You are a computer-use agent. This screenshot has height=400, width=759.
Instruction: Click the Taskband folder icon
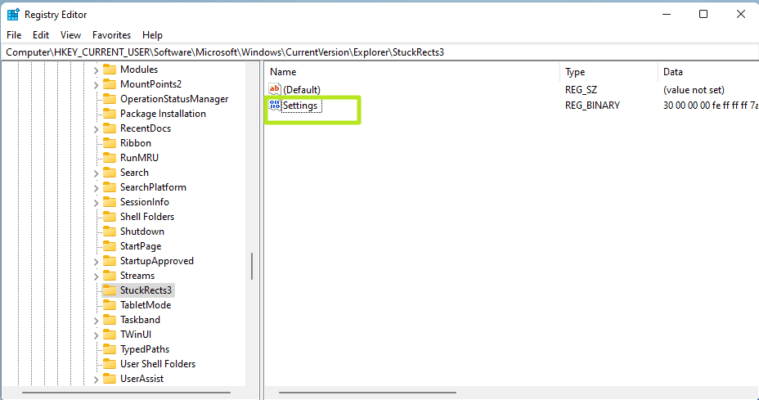110,320
